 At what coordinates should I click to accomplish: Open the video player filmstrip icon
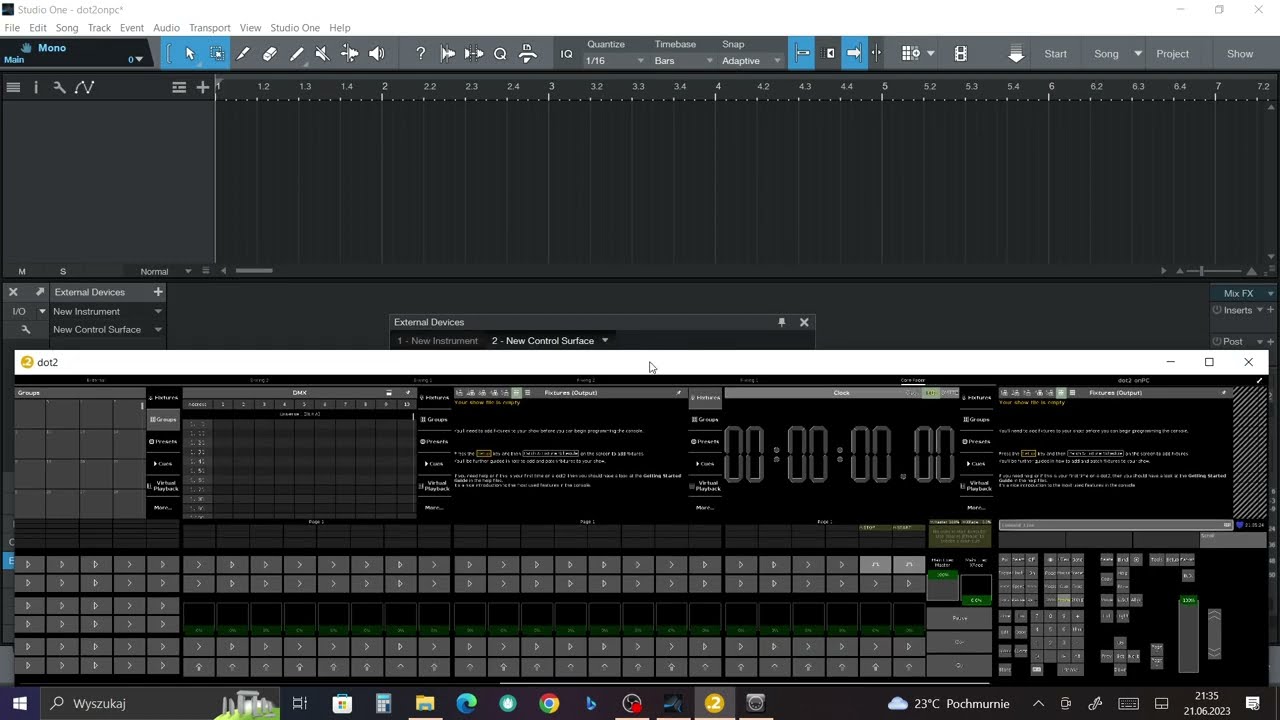961,54
